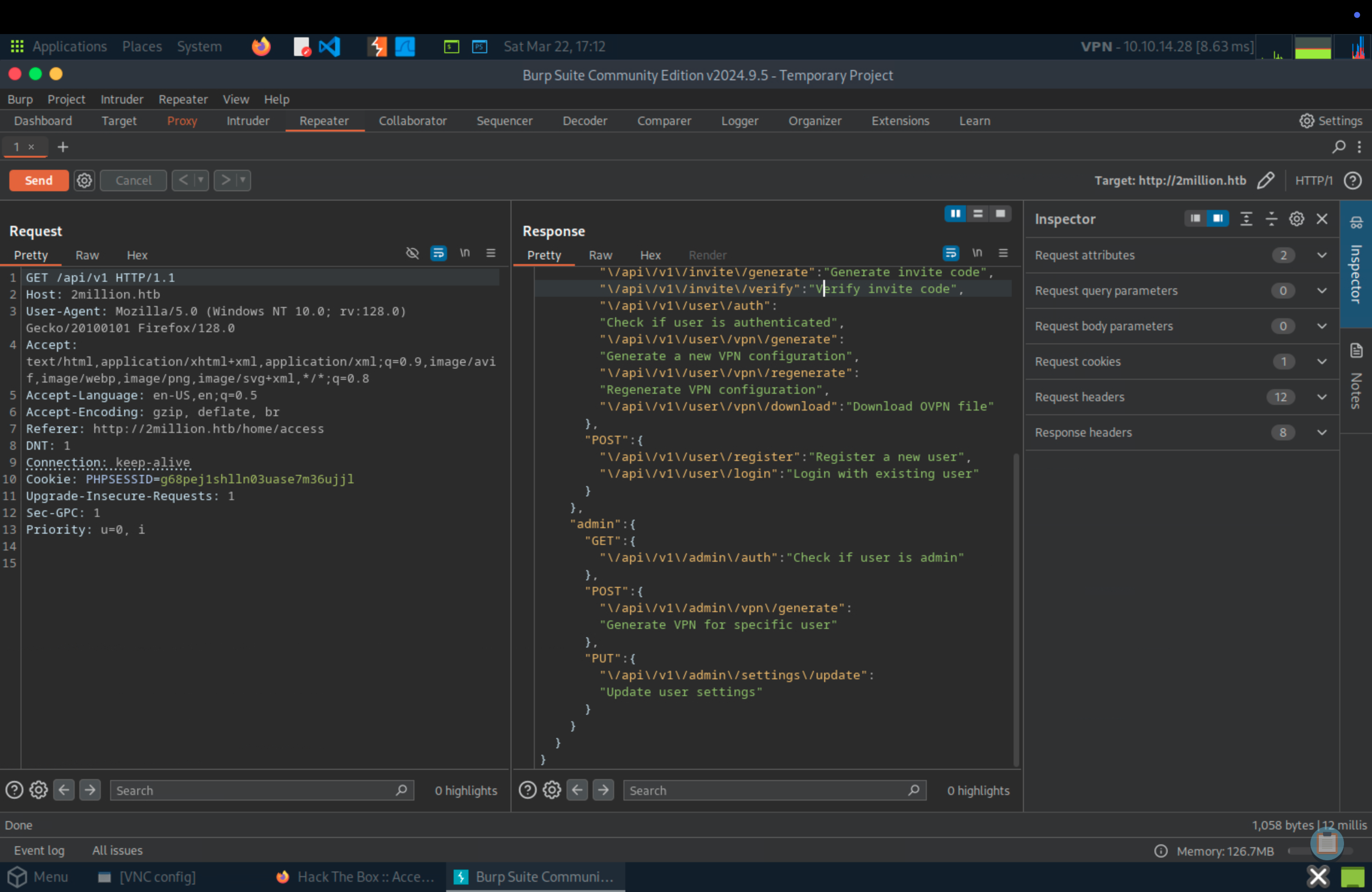
Task: Click the Request pane search field
Action: [x=262, y=790]
